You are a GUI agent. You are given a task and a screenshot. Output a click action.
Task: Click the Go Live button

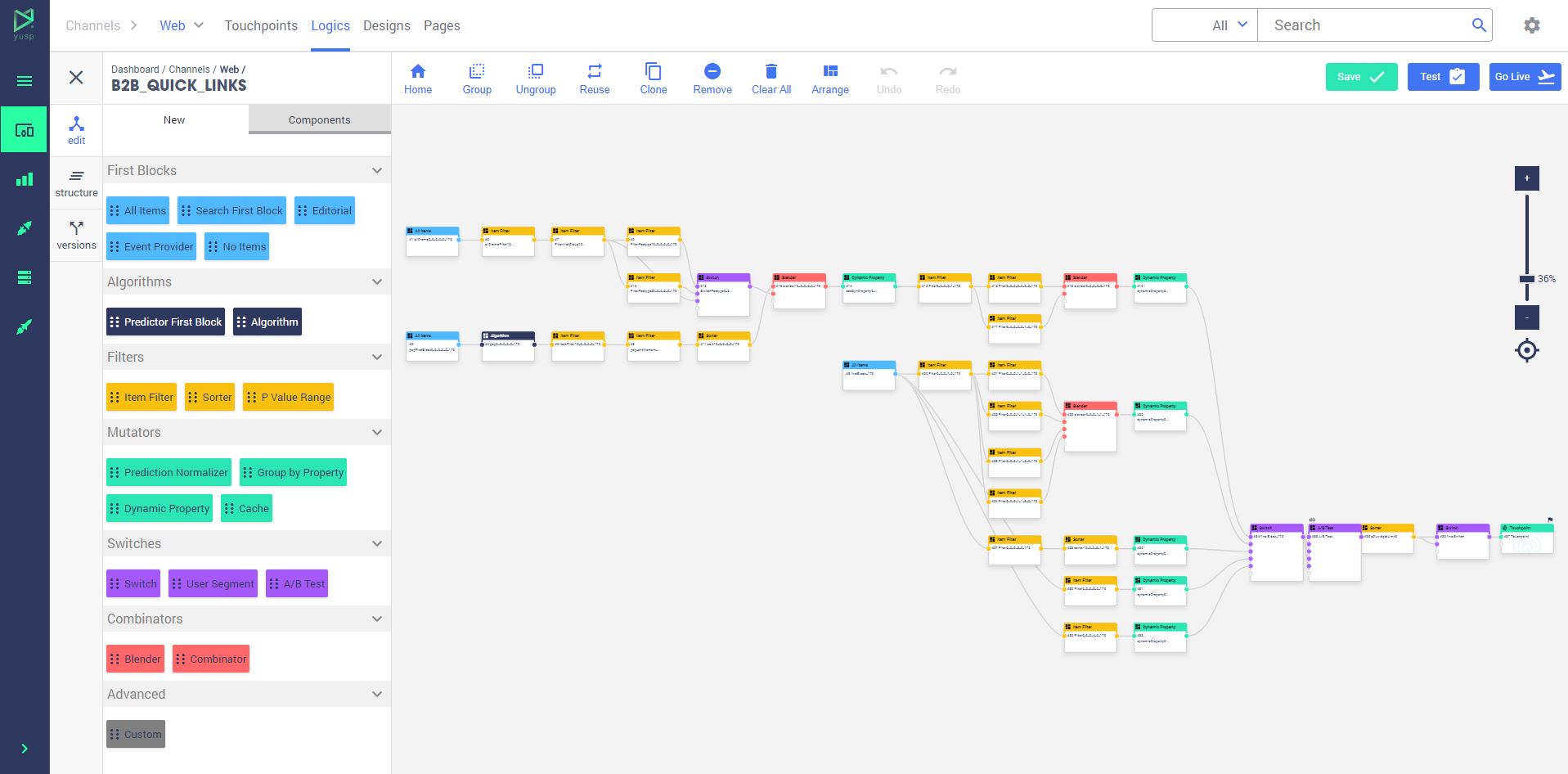[1525, 77]
